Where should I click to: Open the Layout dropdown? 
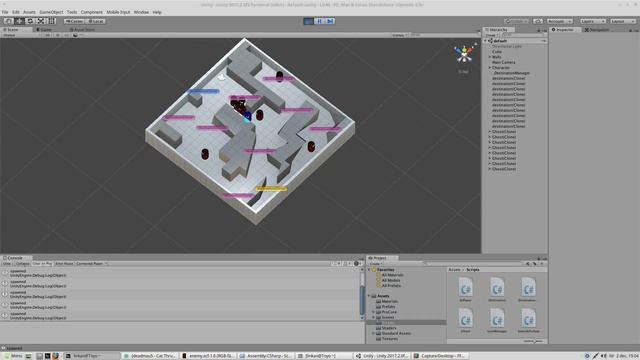click(623, 21)
